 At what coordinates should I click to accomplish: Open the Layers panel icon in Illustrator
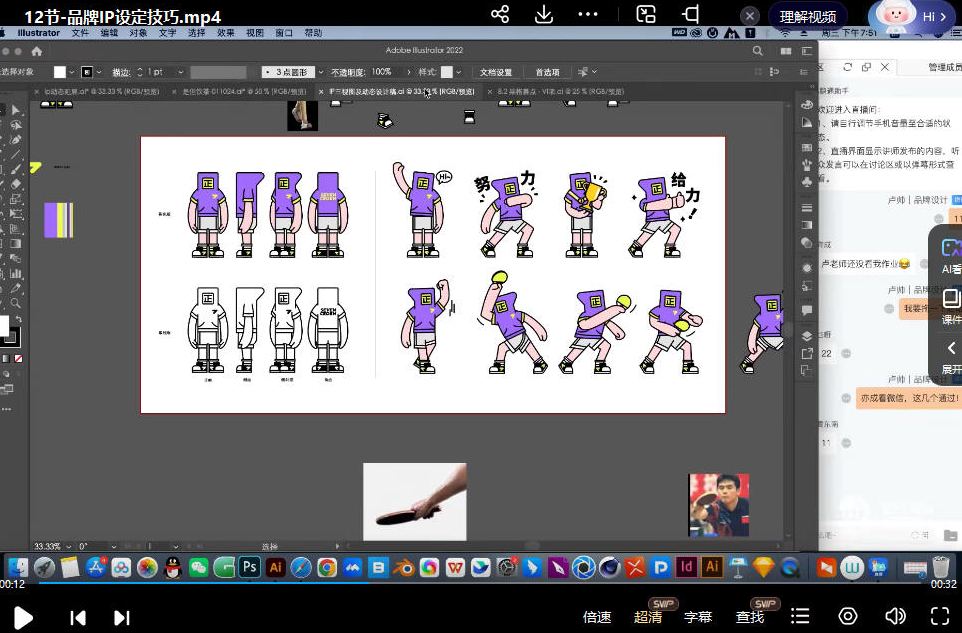[x=807, y=335]
